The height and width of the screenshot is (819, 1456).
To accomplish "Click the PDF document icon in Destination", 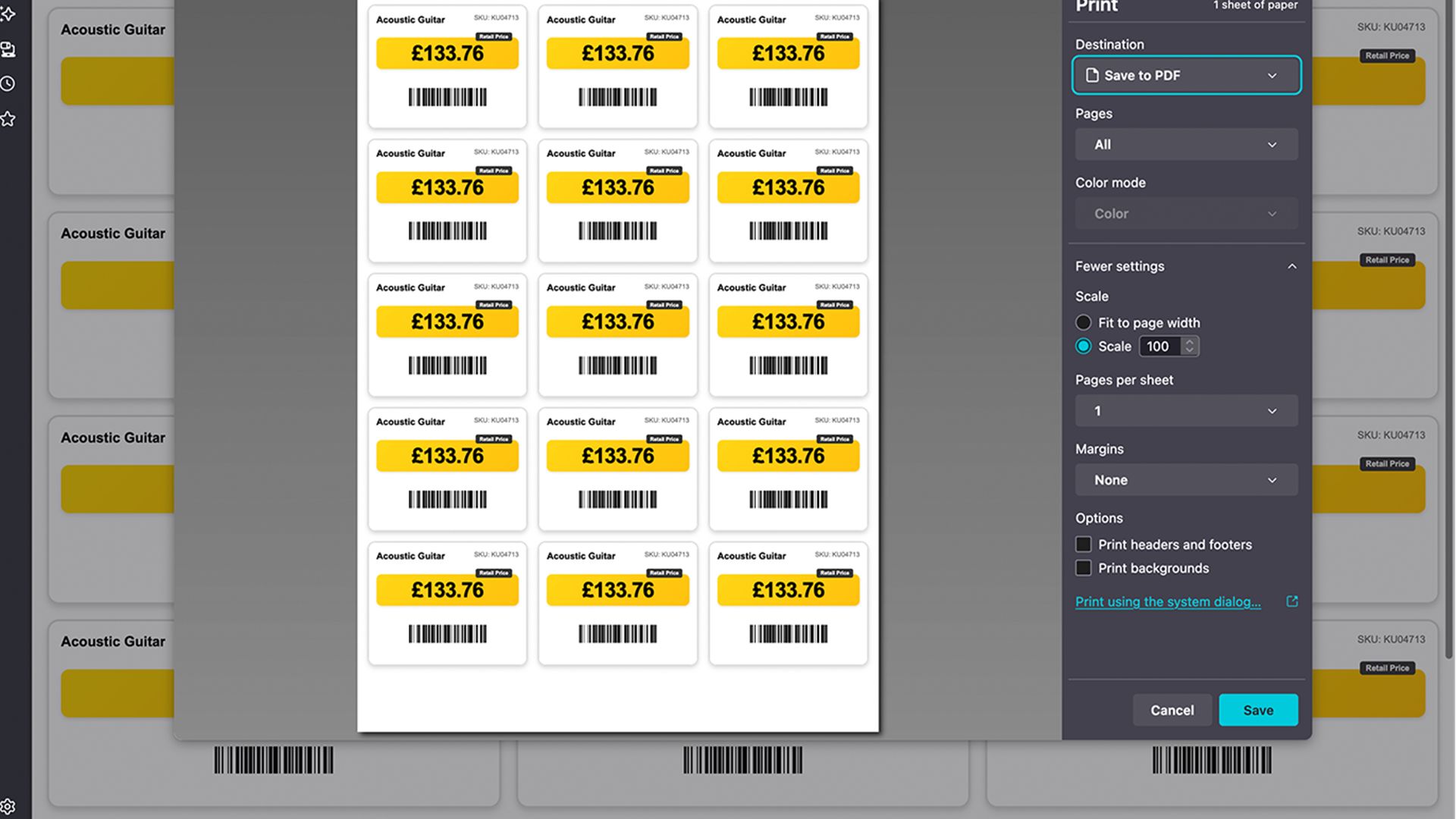I will 1092,75.
